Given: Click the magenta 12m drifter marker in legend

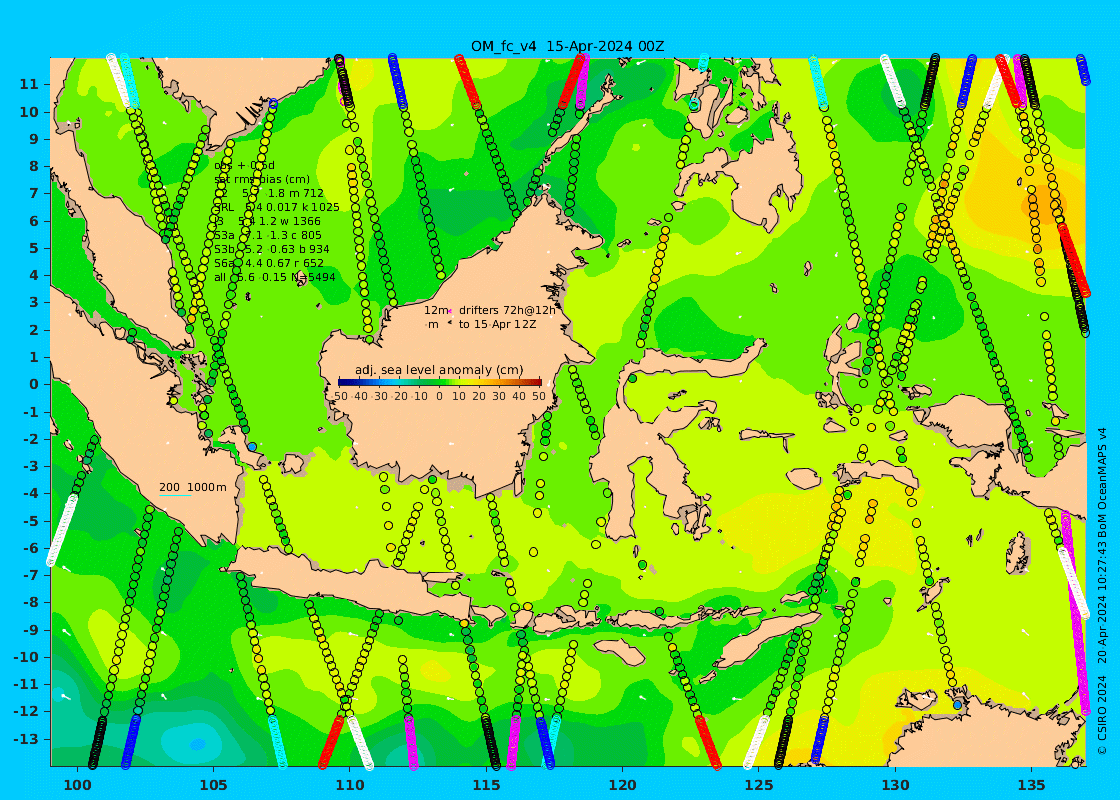Looking at the screenshot, I should [451, 310].
